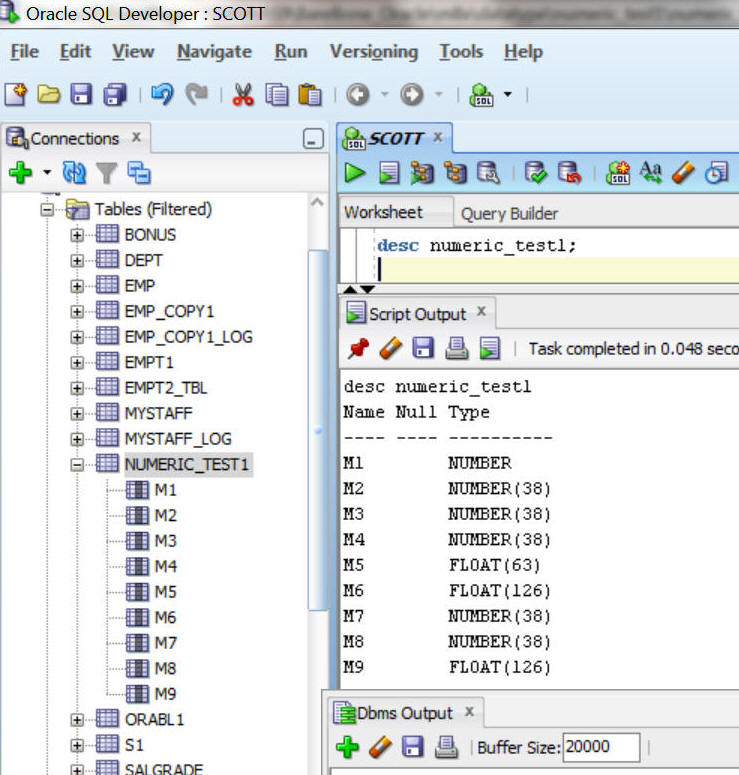Image resolution: width=739 pixels, height=775 pixels.
Task: Expand the BONUS table node
Action: click(x=77, y=235)
